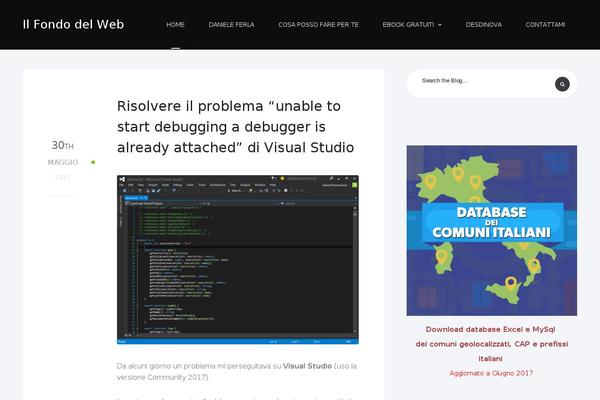The height and width of the screenshot is (400, 600).
Task: Click the 30th post date label
Action: 62,145
